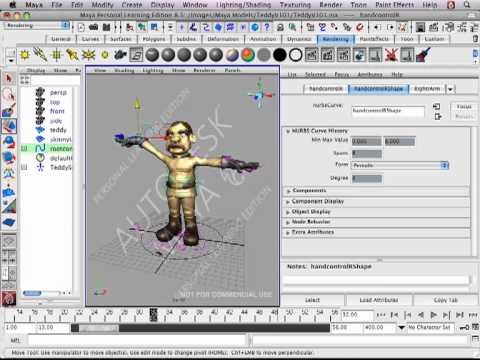Click the black shader ball icon
This screenshot has width=480, height=360.
(280, 55)
